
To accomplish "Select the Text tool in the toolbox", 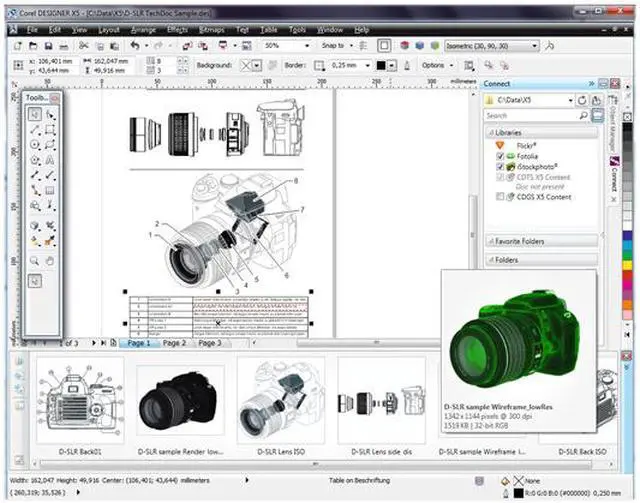I will pos(50,158).
